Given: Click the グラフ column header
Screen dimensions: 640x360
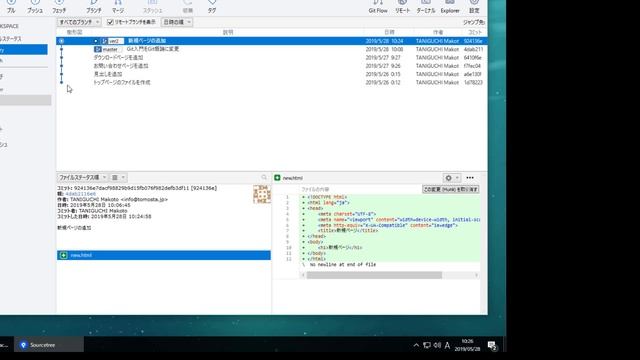Looking at the screenshot, I should (74, 32).
